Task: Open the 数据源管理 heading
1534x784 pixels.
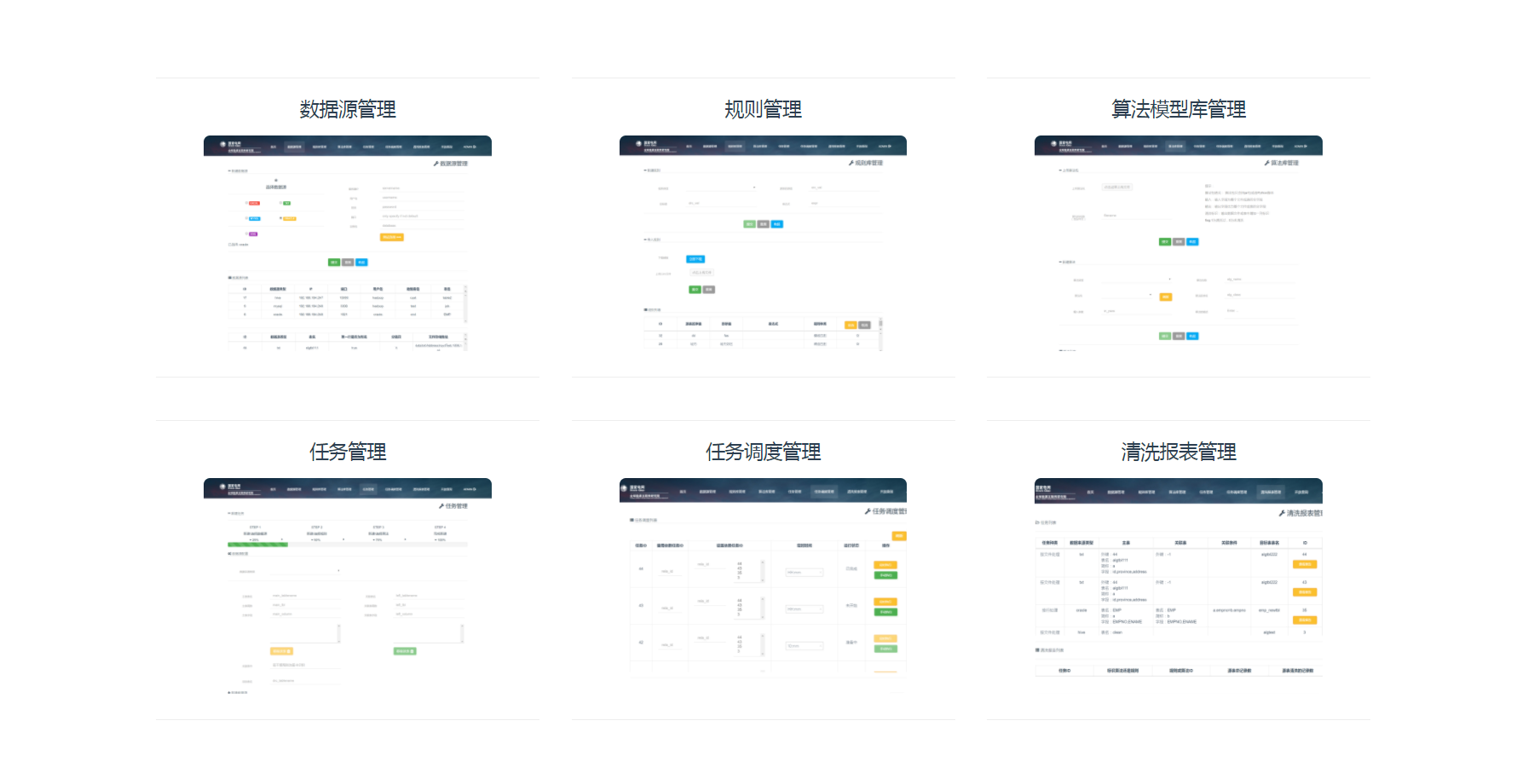Action: [348, 109]
